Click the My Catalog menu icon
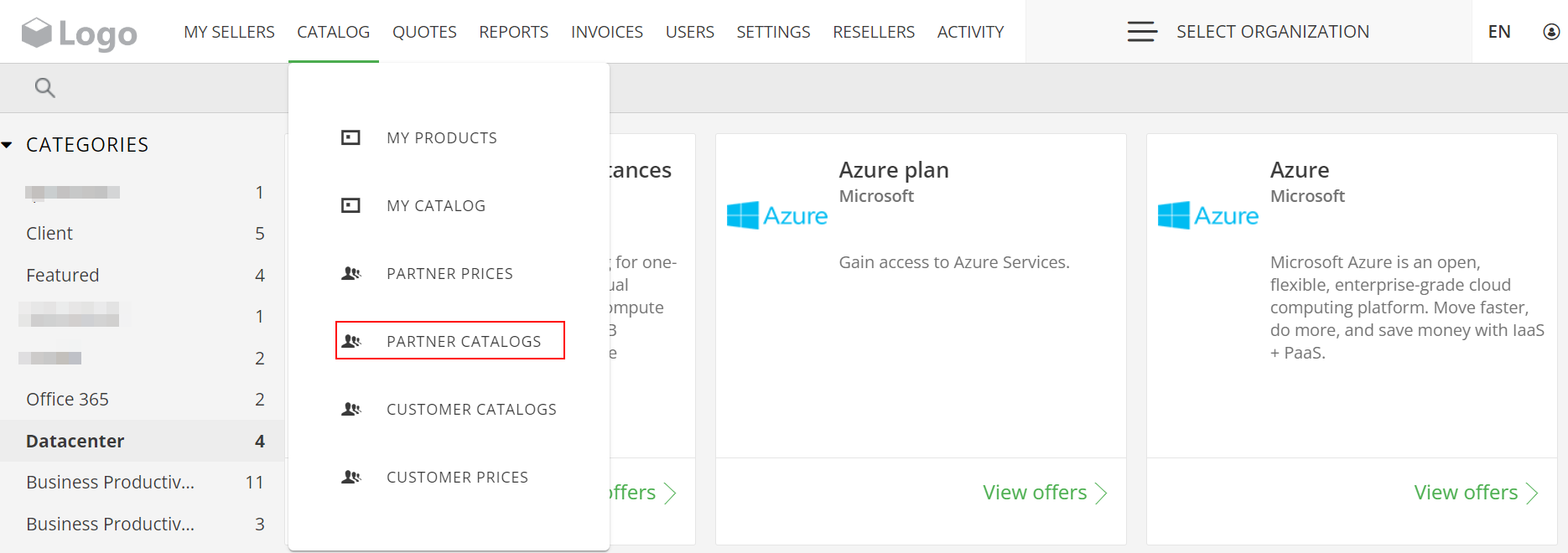 pos(350,205)
